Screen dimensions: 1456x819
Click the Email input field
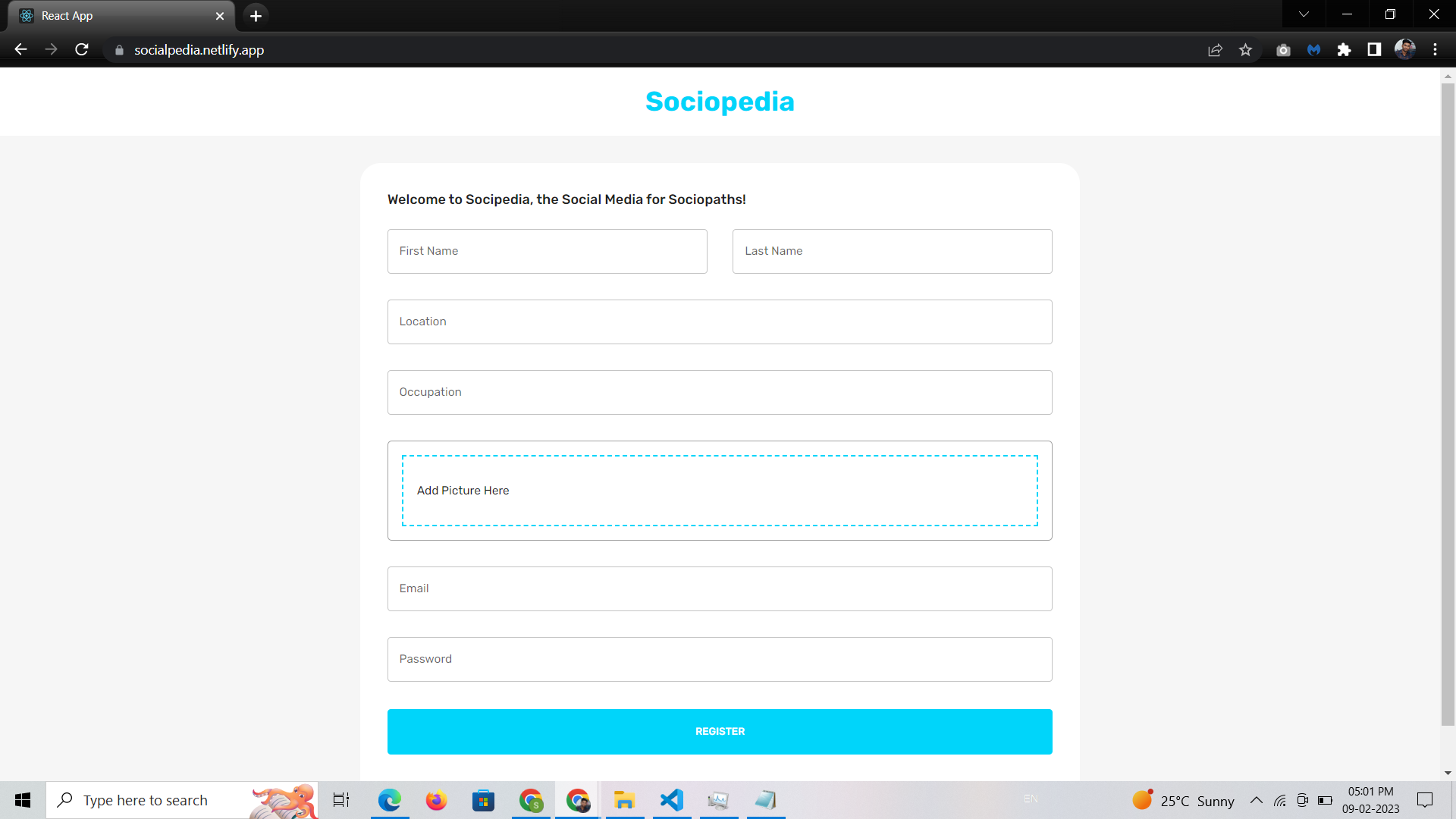click(720, 588)
